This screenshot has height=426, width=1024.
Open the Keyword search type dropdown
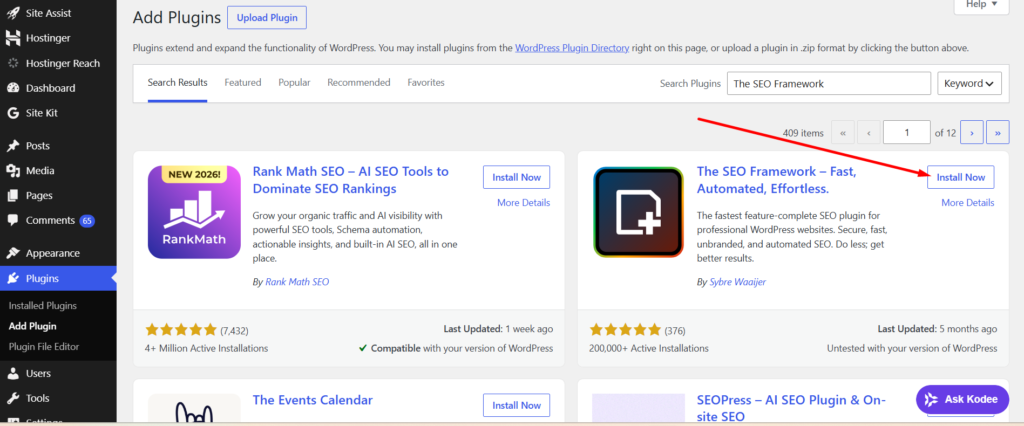click(x=969, y=84)
